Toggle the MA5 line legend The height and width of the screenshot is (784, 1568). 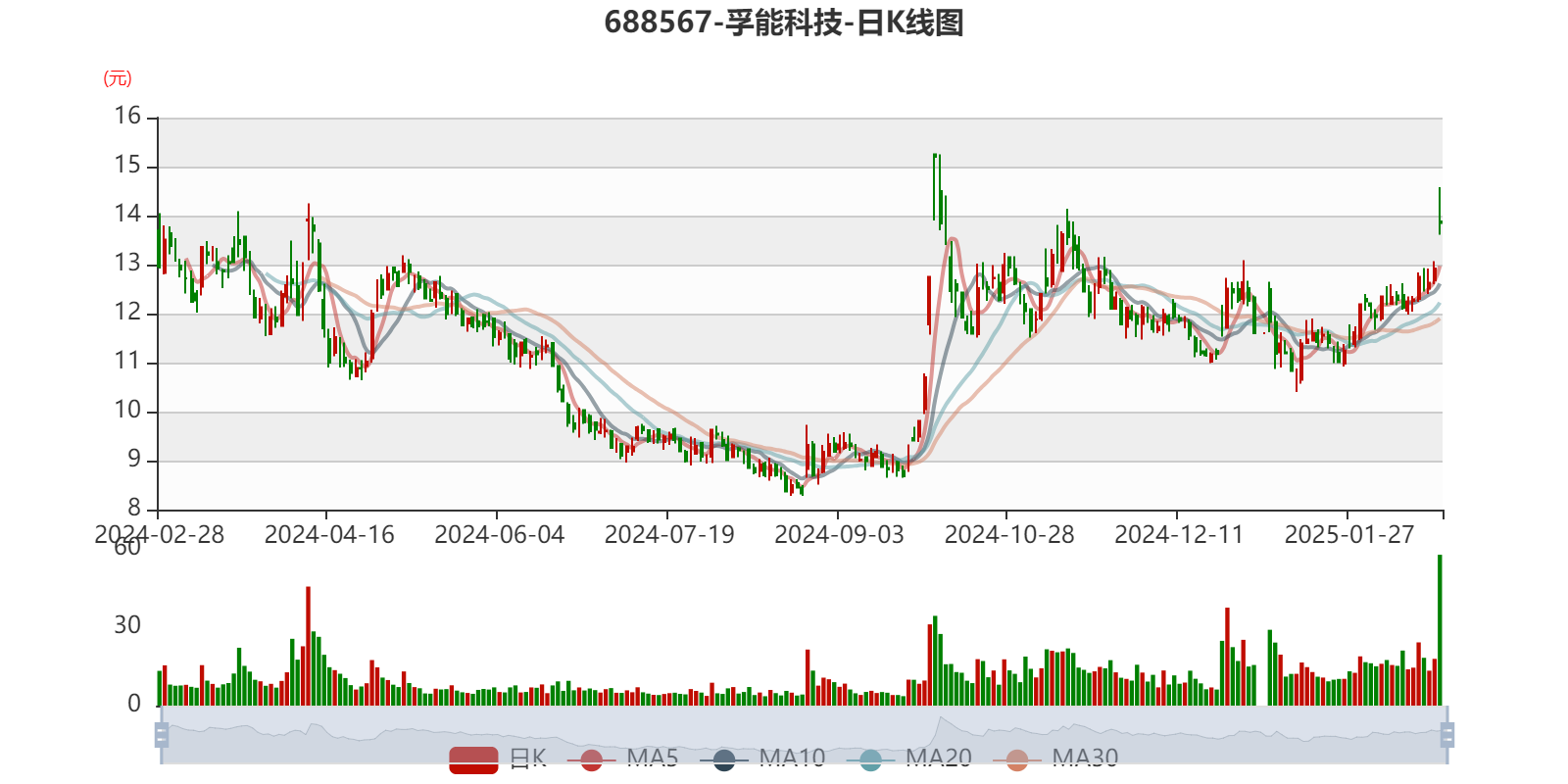click(x=622, y=759)
